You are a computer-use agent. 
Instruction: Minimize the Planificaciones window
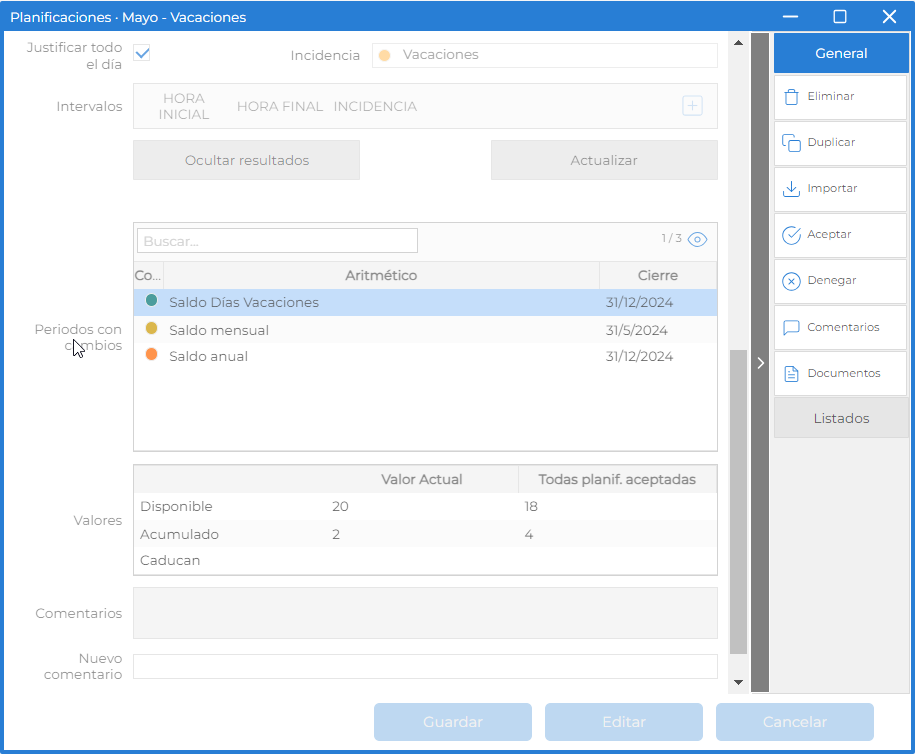tap(790, 16)
